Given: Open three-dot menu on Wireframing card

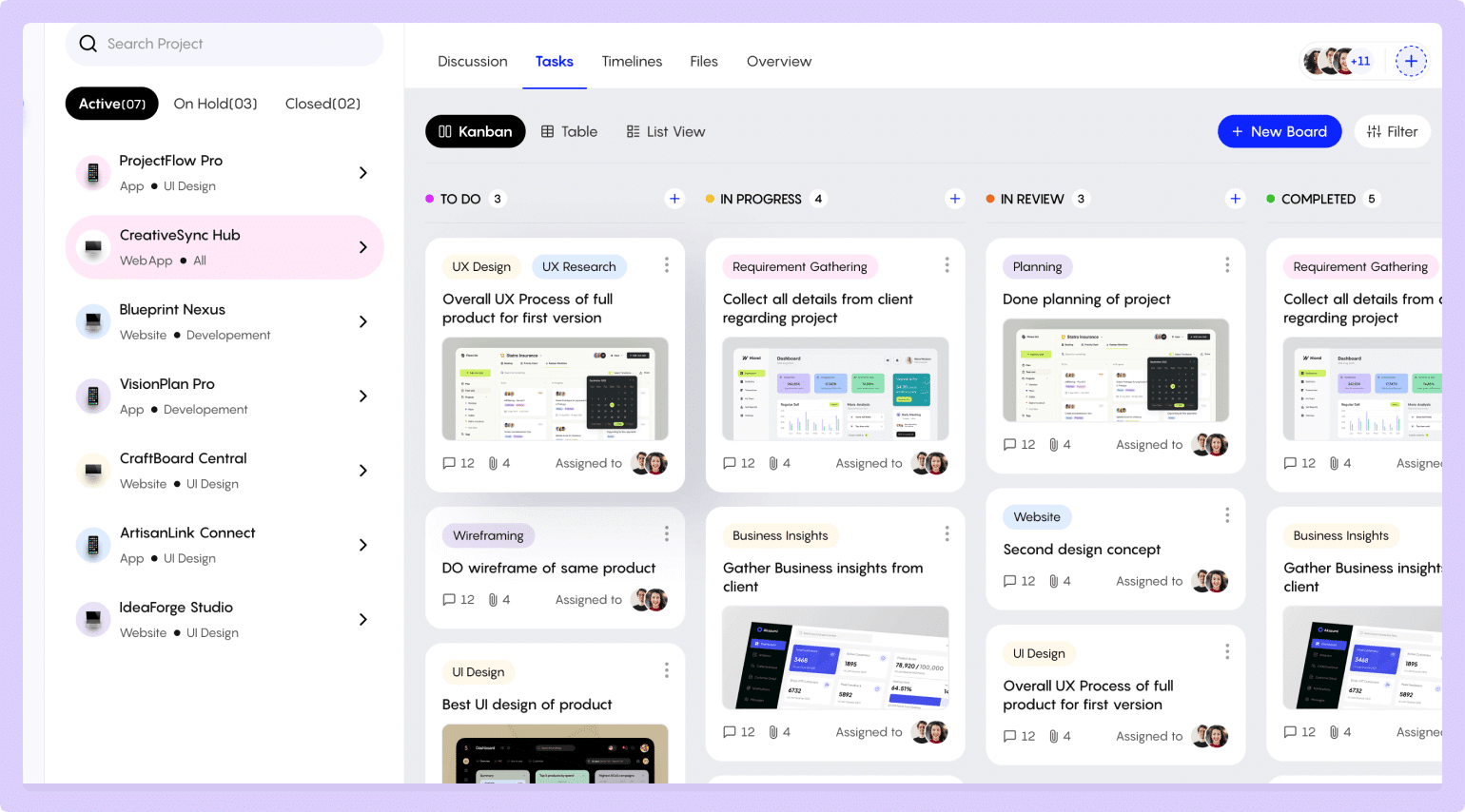Looking at the screenshot, I should 666,534.
